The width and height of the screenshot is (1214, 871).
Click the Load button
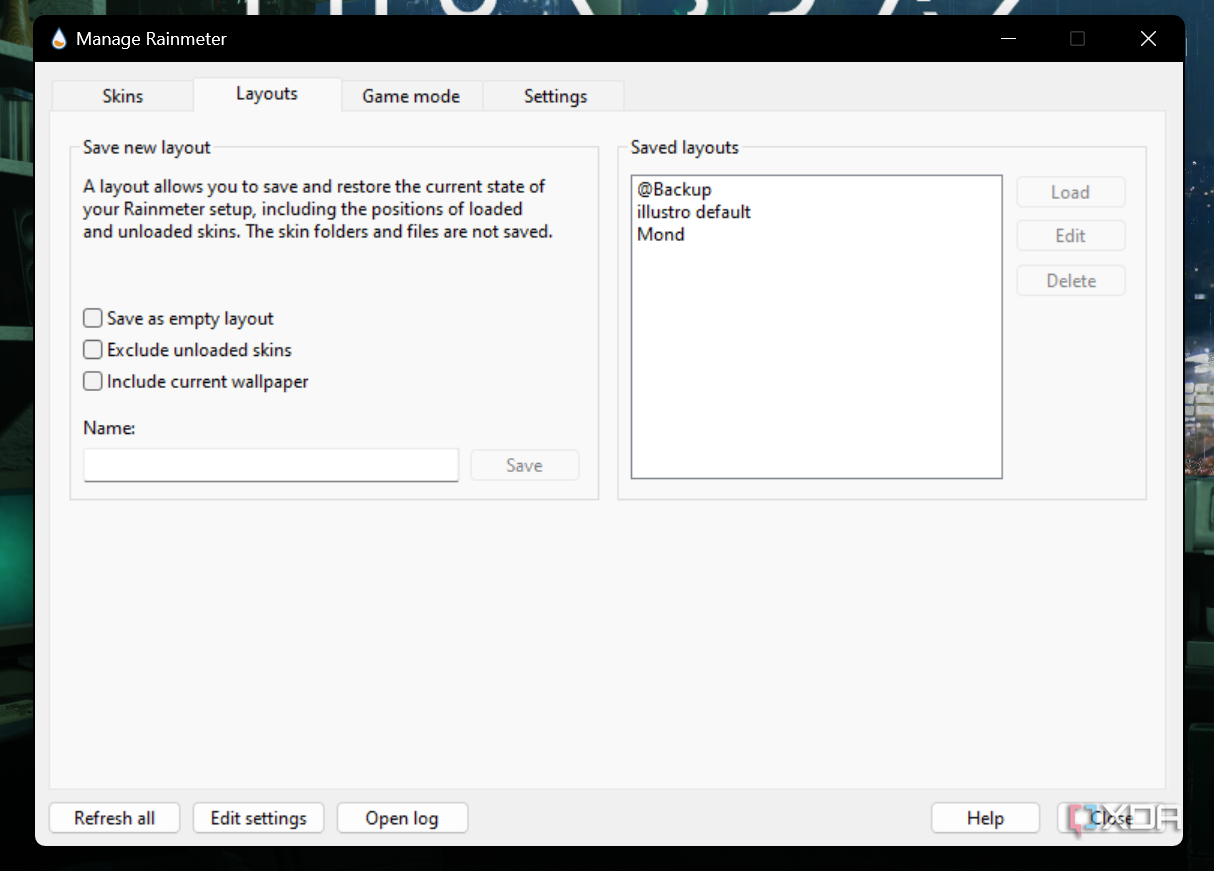point(1070,192)
